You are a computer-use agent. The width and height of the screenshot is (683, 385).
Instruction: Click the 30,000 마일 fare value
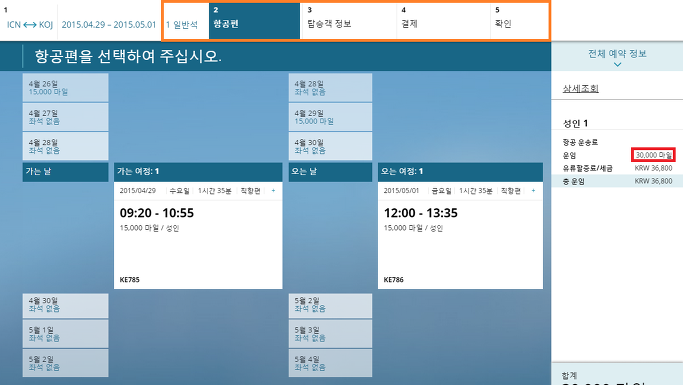653,155
